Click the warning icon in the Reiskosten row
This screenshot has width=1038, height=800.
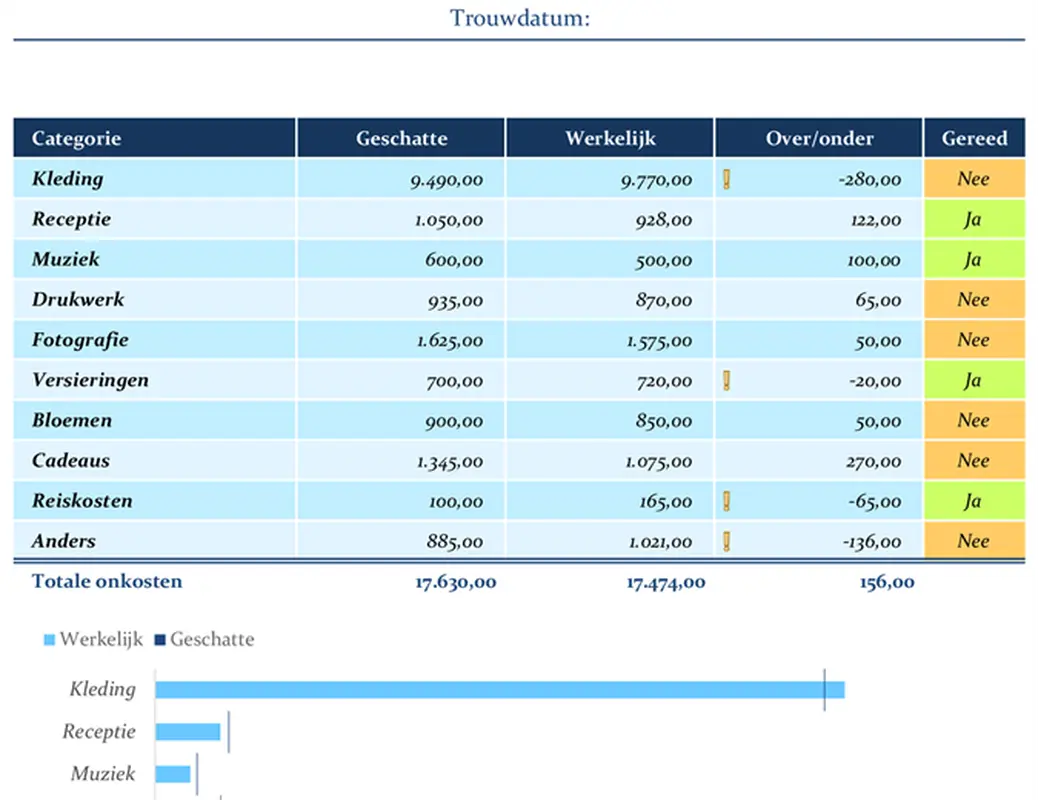tap(727, 501)
